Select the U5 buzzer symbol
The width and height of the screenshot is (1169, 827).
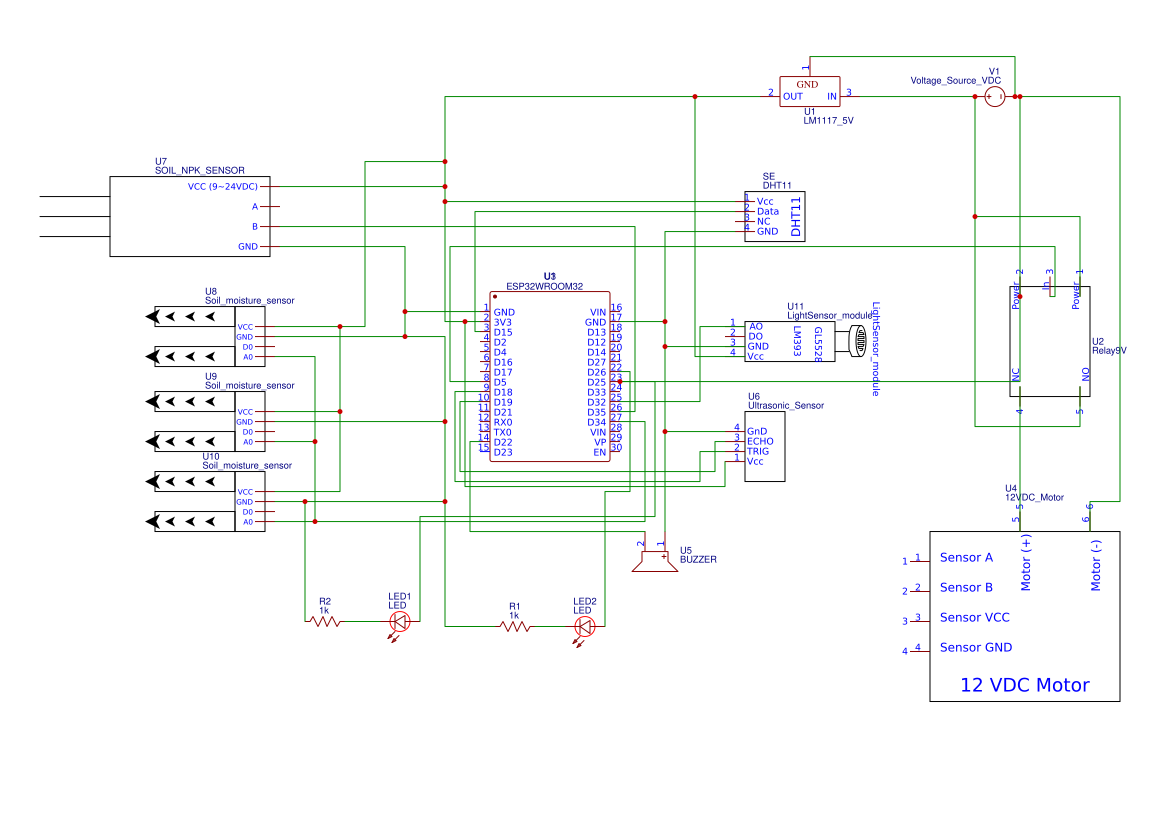[x=652, y=561]
